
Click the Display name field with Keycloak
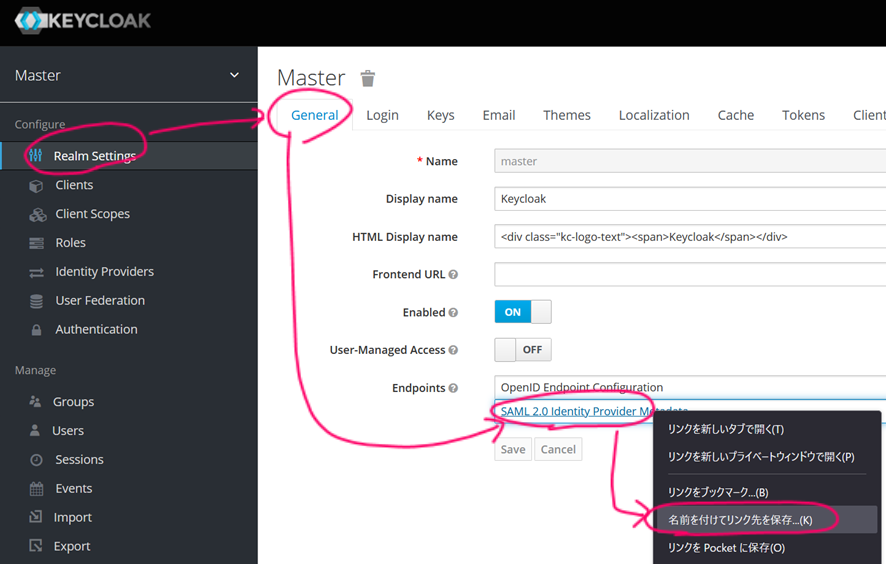tap(690, 199)
